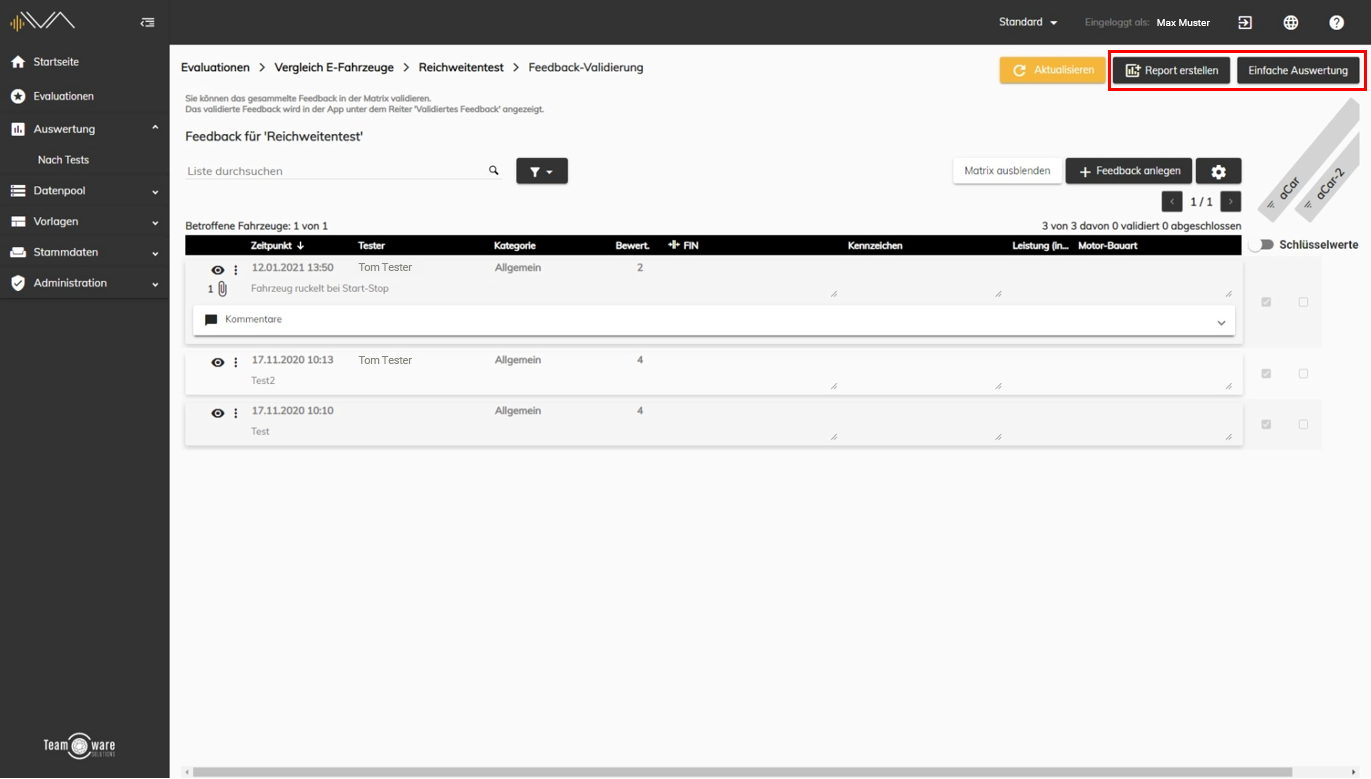Click the Aktualisieren button
Screen dimensions: 1371x779
1053,70
